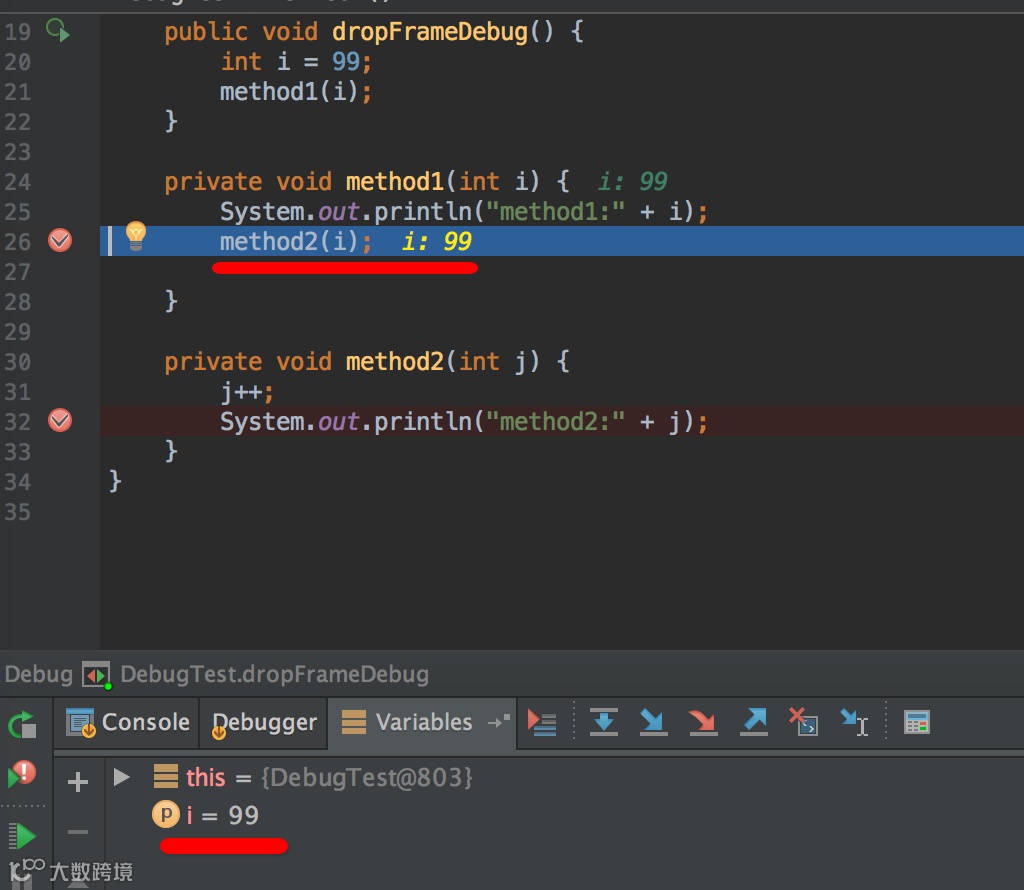The height and width of the screenshot is (890, 1024).
Task: Select the 'this = {DebugTest@803}' variable row
Action: tap(565, 777)
